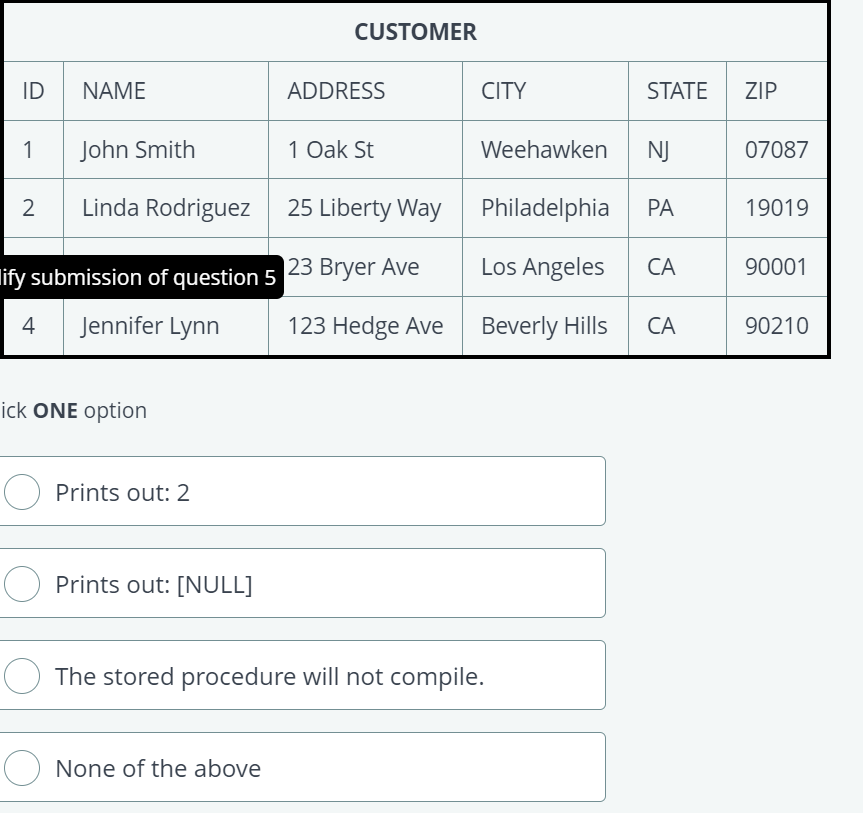Viewport: 863px width, 813px height.
Task: Click the 'John Smith' name cell
Action: (x=166, y=150)
